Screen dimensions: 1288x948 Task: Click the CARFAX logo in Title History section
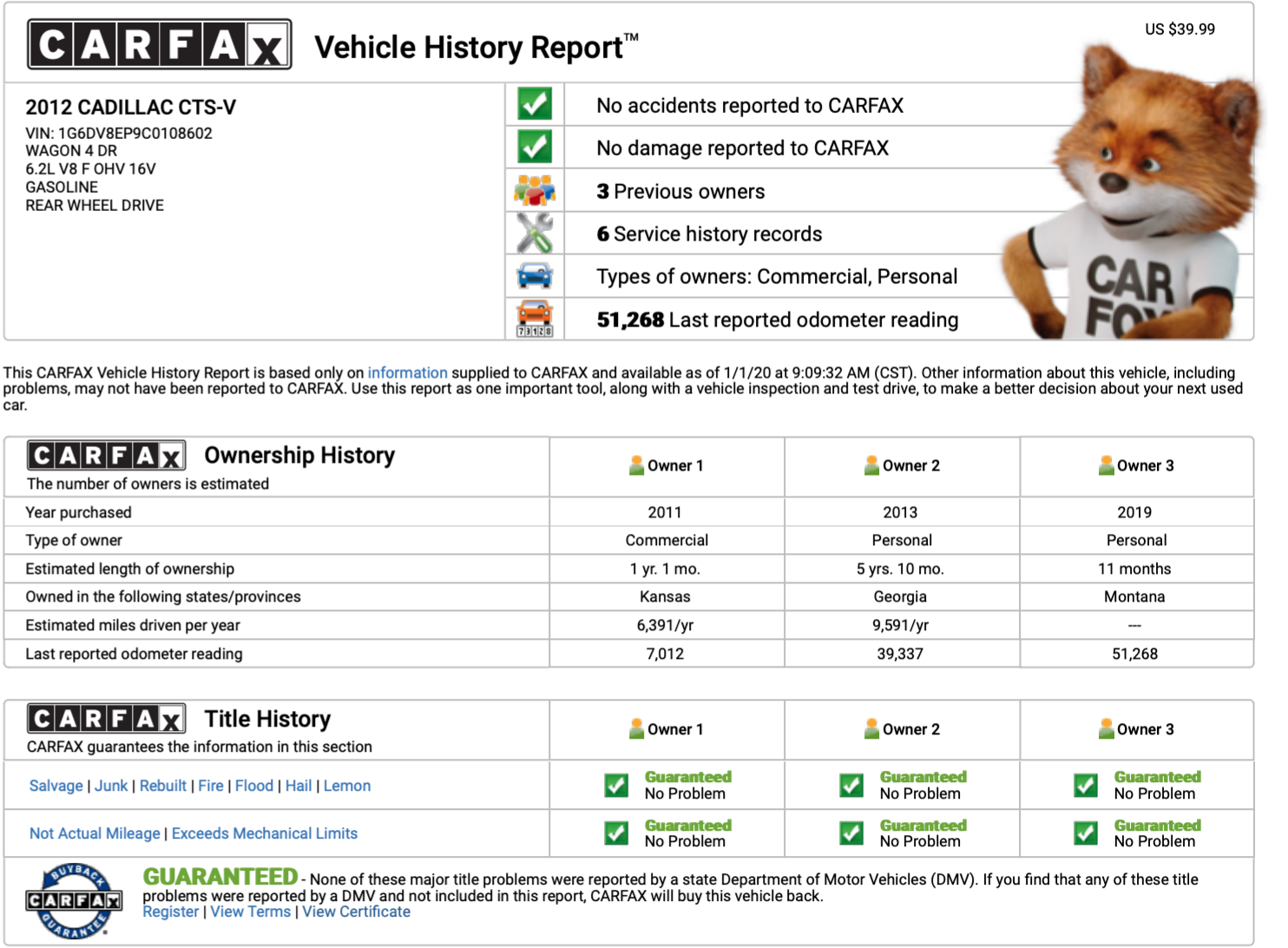click(x=106, y=719)
